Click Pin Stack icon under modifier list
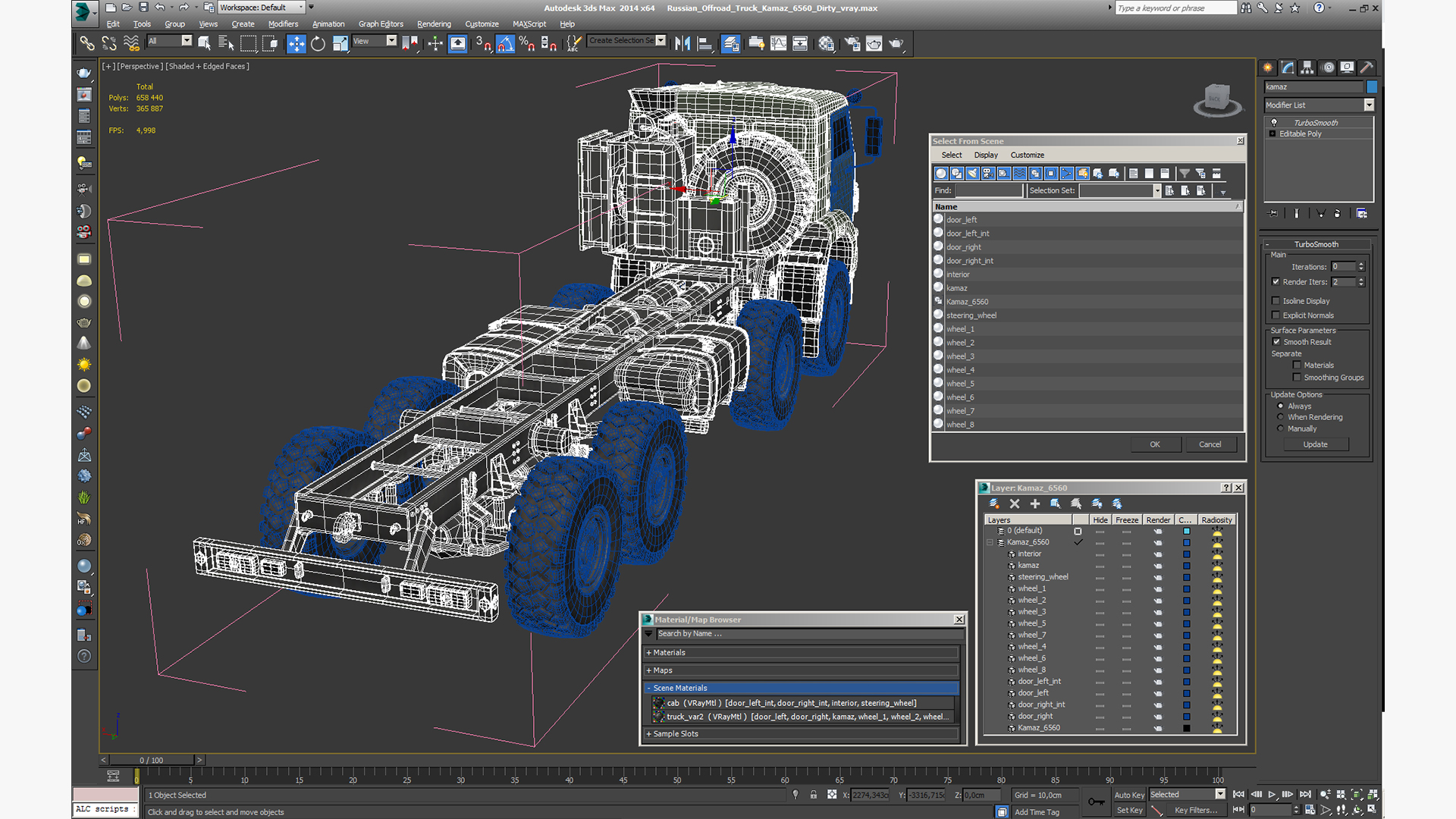The image size is (1456, 819). pos(1273,214)
